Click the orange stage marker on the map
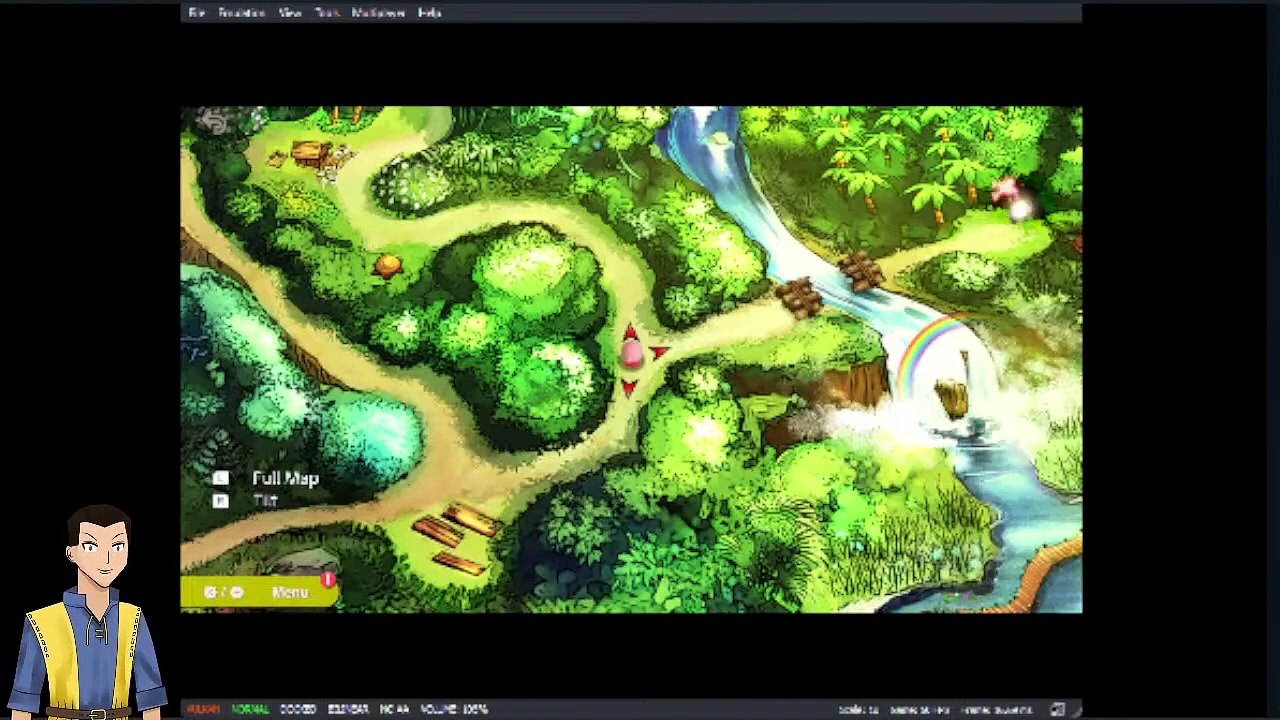 pyautogui.click(x=388, y=265)
